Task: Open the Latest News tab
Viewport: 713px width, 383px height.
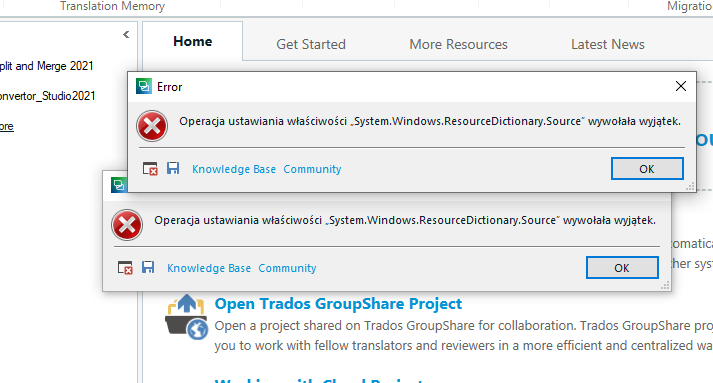Action: [608, 44]
